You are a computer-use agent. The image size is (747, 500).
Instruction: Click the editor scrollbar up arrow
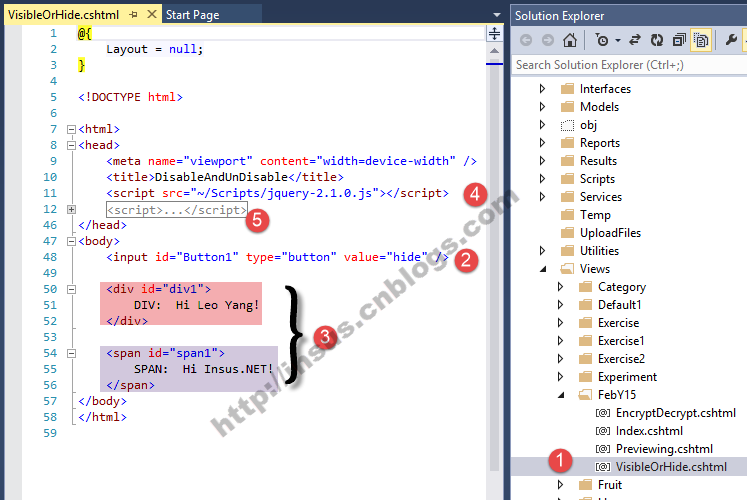click(x=495, y=50)
